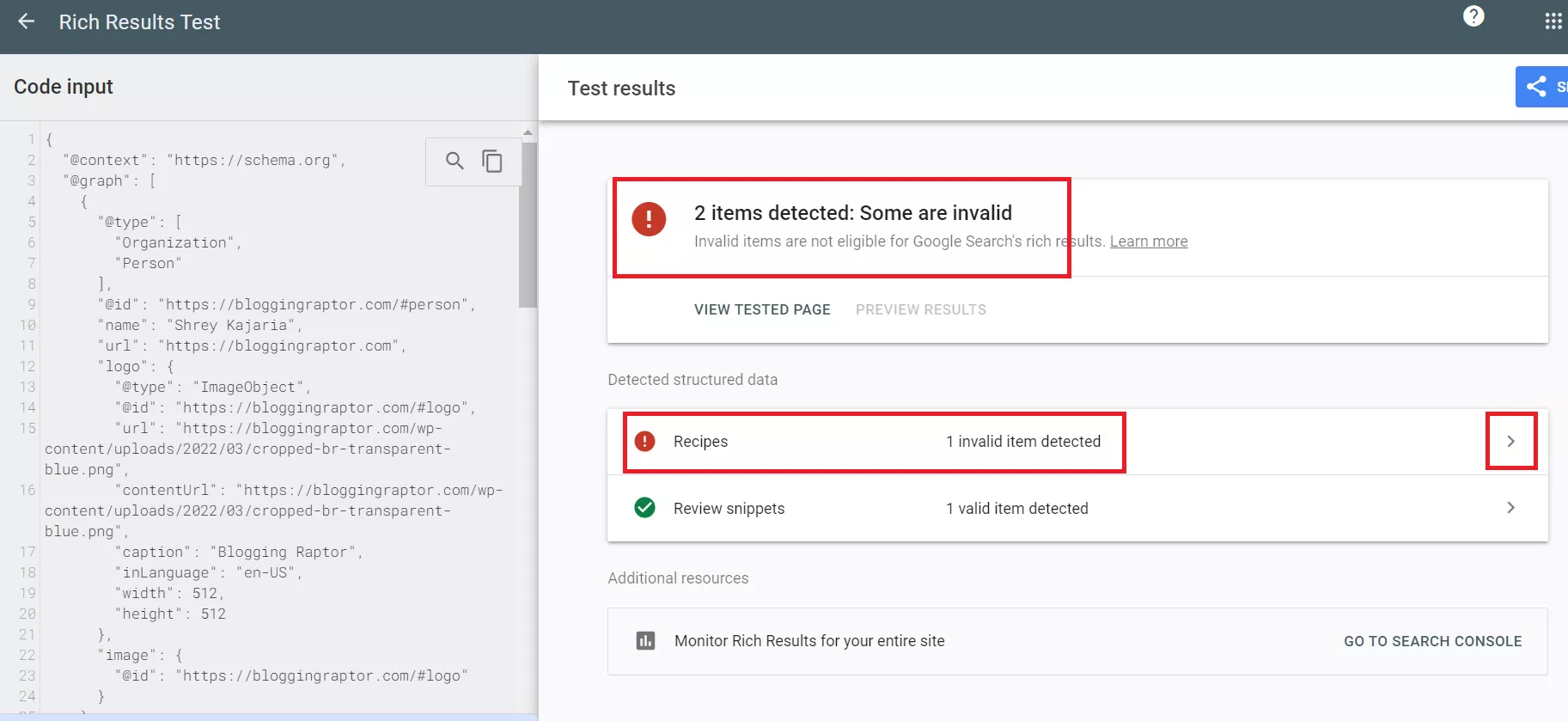Open the Recipes invalid item row

[1077, 442]
